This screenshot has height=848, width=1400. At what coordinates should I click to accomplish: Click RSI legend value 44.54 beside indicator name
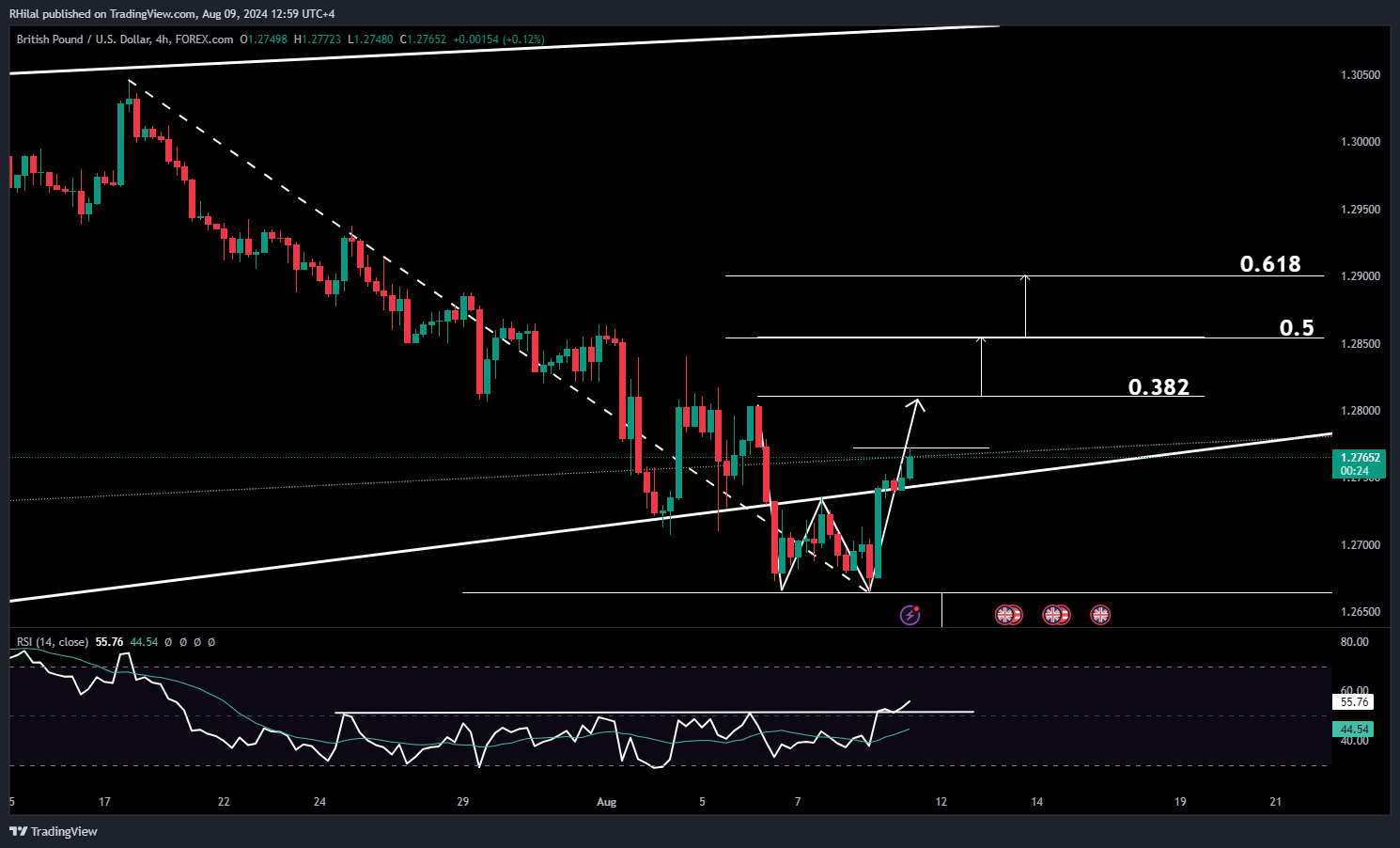(144, 642)
